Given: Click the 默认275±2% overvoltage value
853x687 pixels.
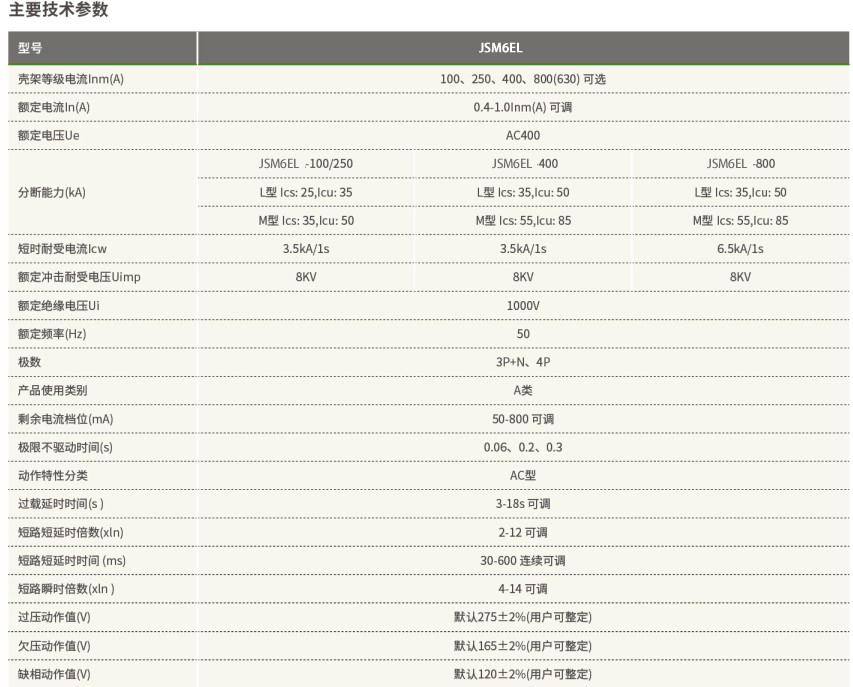Looking at the screenshot, I should 523,617.
